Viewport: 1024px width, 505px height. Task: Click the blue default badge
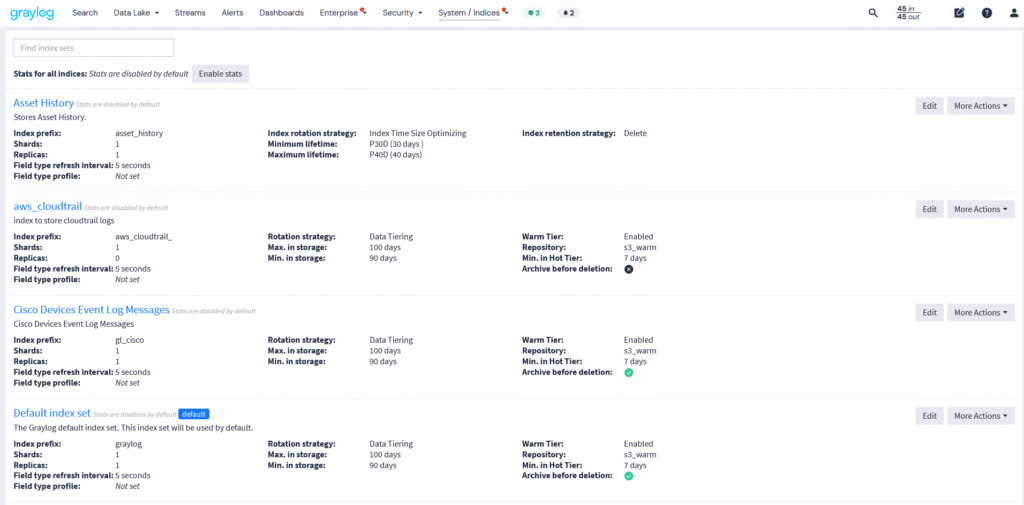[x=194, y=414]
